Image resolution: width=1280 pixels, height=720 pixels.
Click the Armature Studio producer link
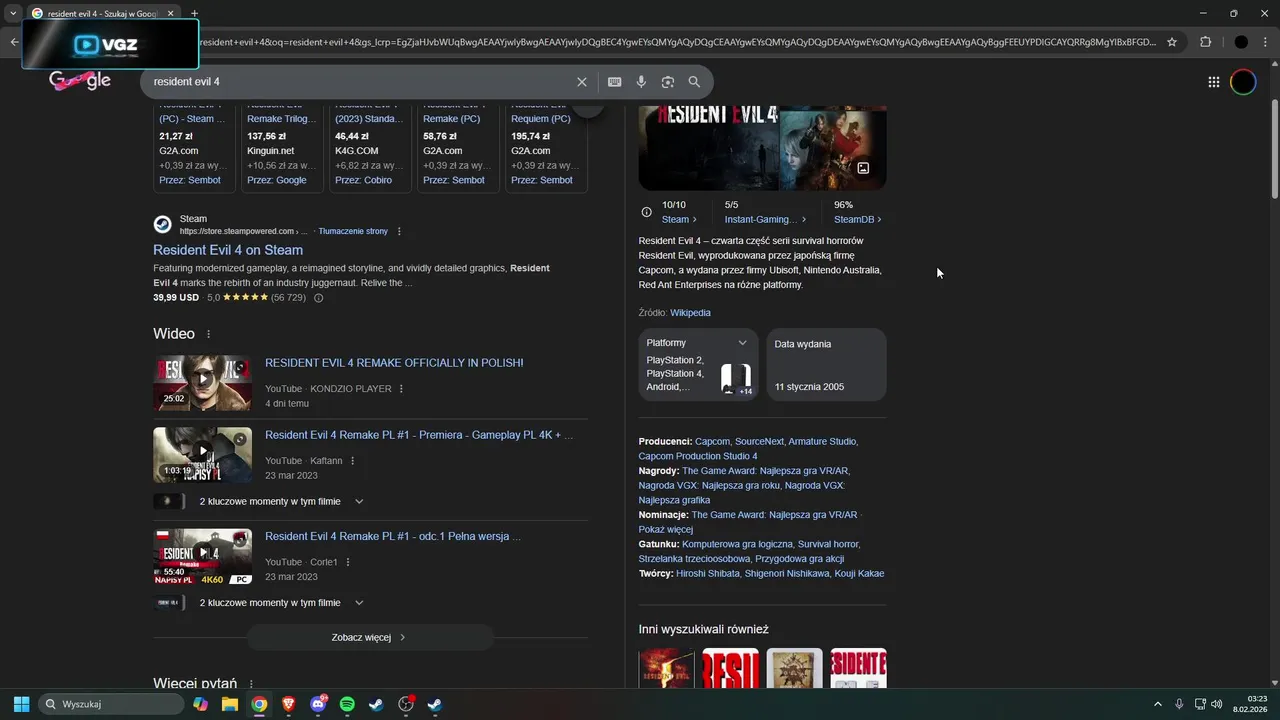click(821, 441)
